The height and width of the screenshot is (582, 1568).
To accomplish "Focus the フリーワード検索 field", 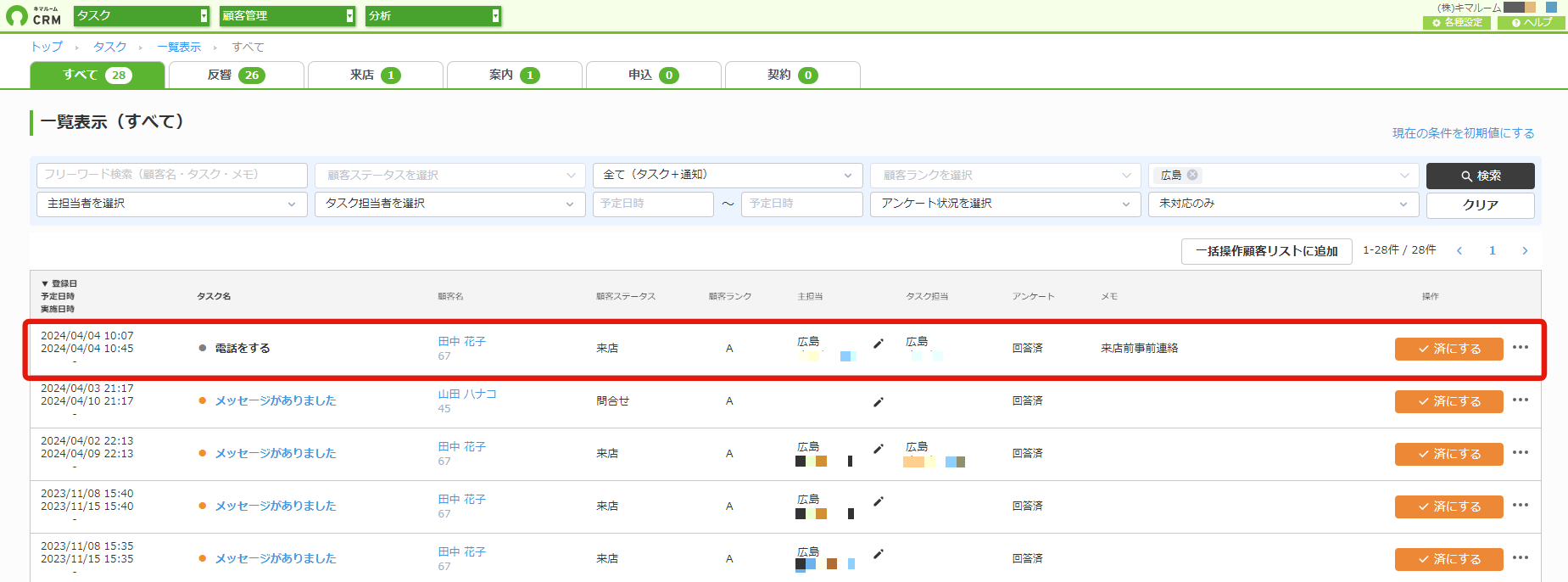I will click(172, 175).
